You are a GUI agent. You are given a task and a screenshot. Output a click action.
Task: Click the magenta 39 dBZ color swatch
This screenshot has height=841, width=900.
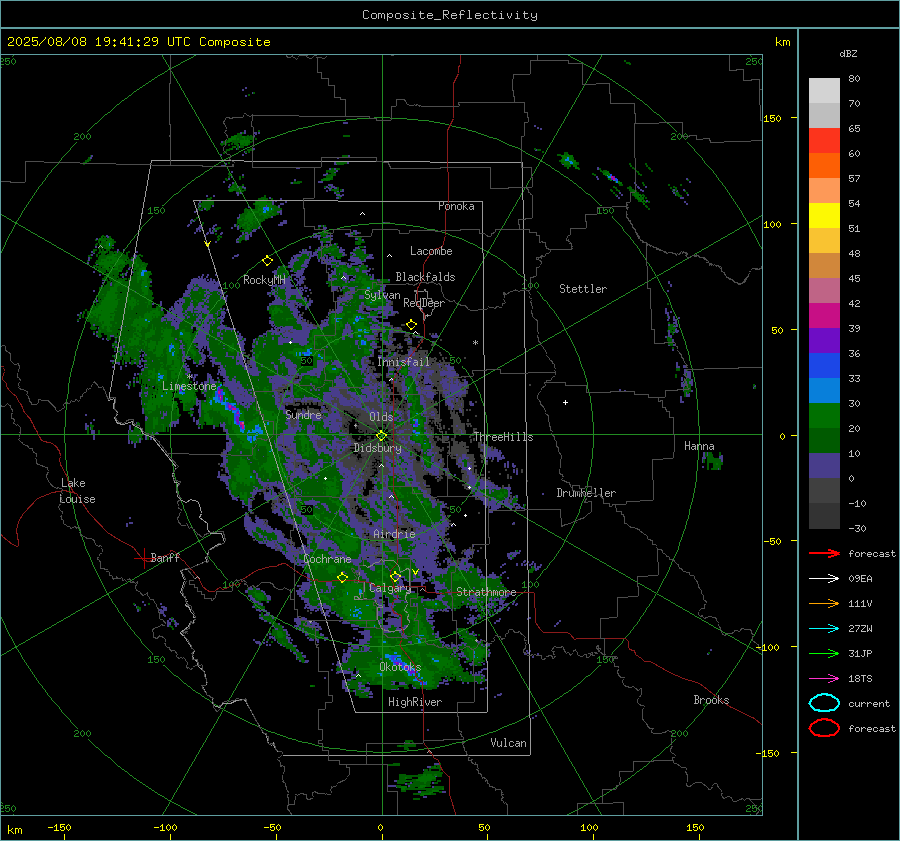coord(824,316)
